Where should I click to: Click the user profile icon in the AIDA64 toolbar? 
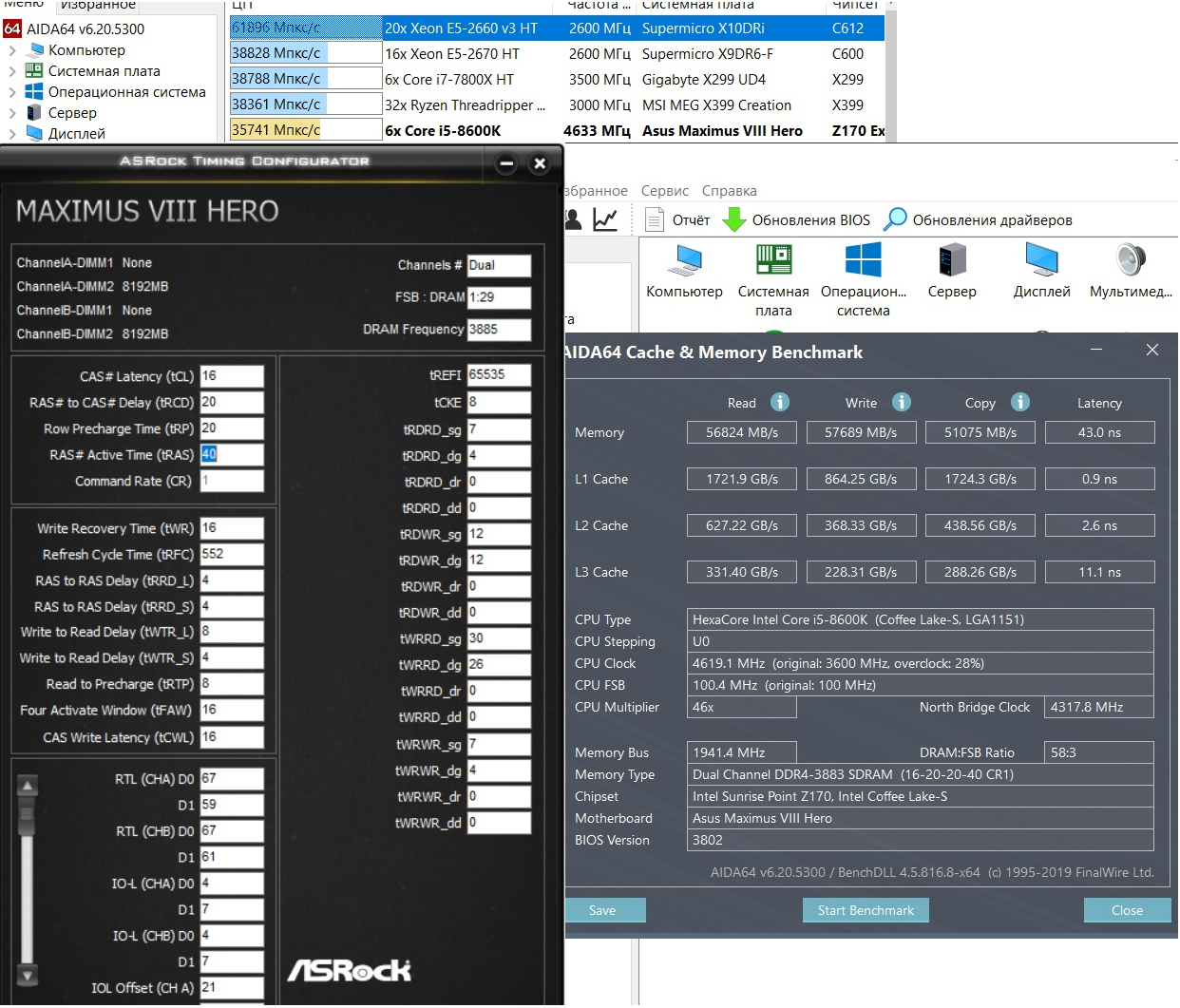click(573, 219)
